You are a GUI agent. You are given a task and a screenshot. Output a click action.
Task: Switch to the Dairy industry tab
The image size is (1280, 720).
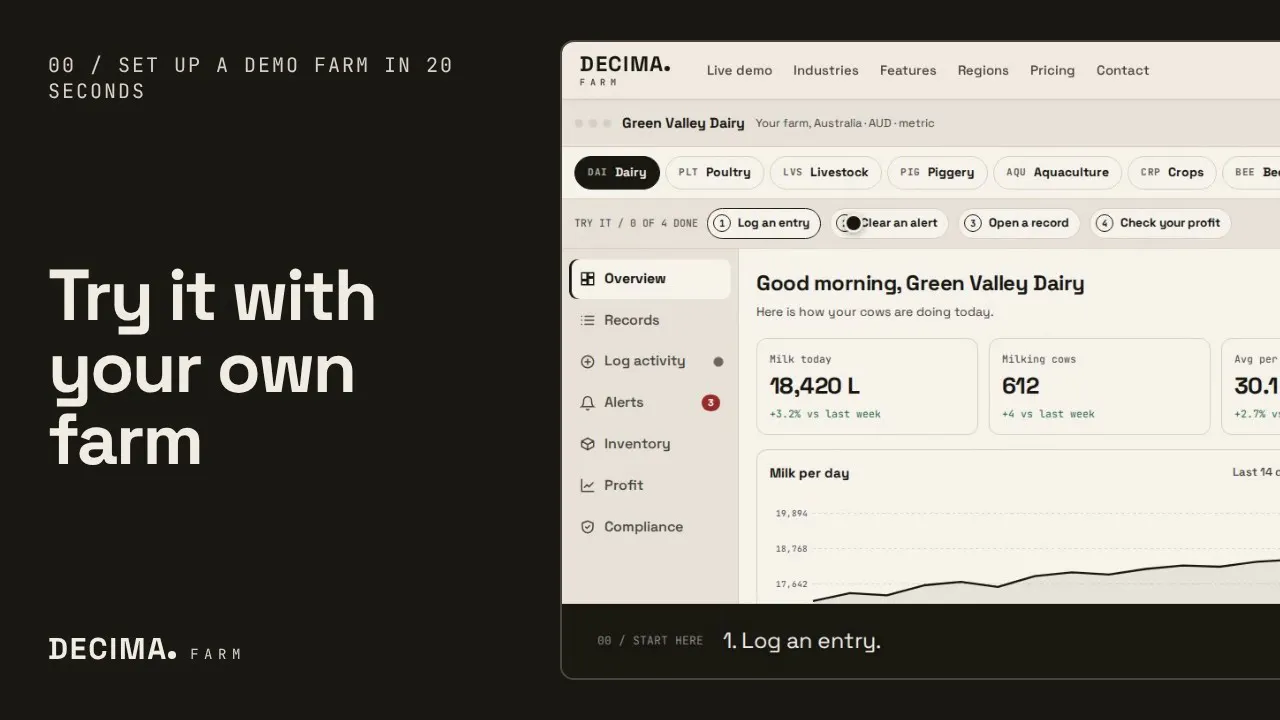[x=617, y=172]
